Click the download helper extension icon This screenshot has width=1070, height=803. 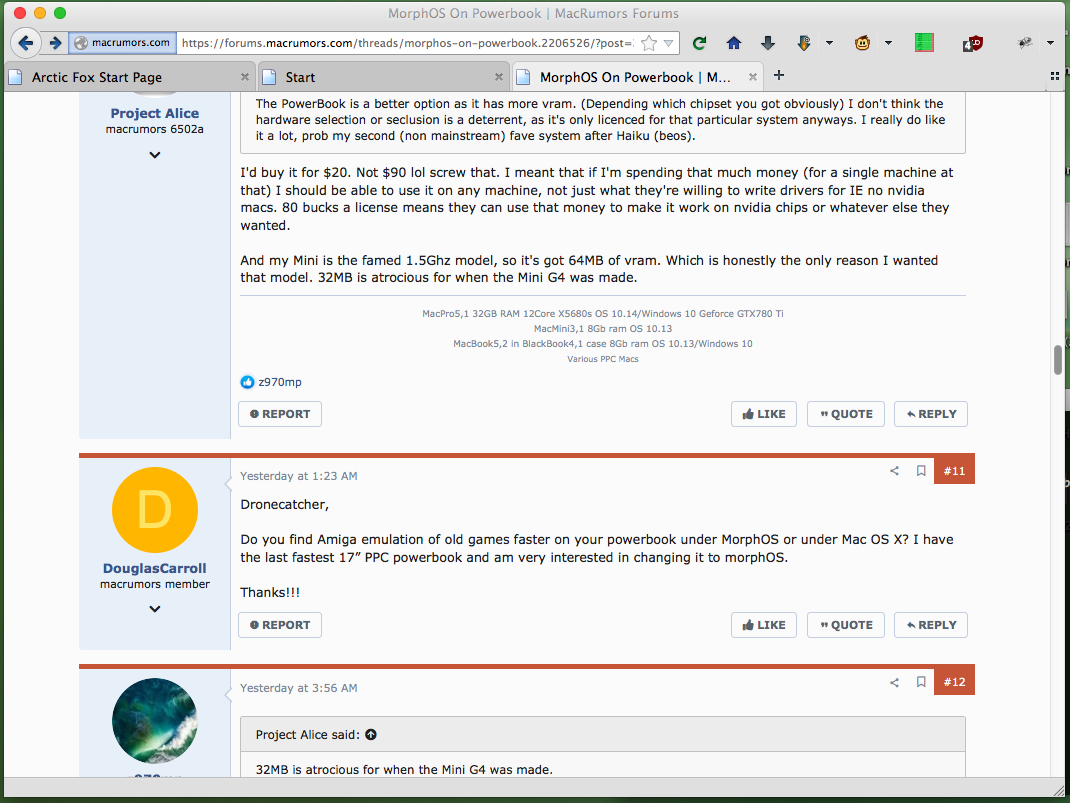[x=804, y=43]
